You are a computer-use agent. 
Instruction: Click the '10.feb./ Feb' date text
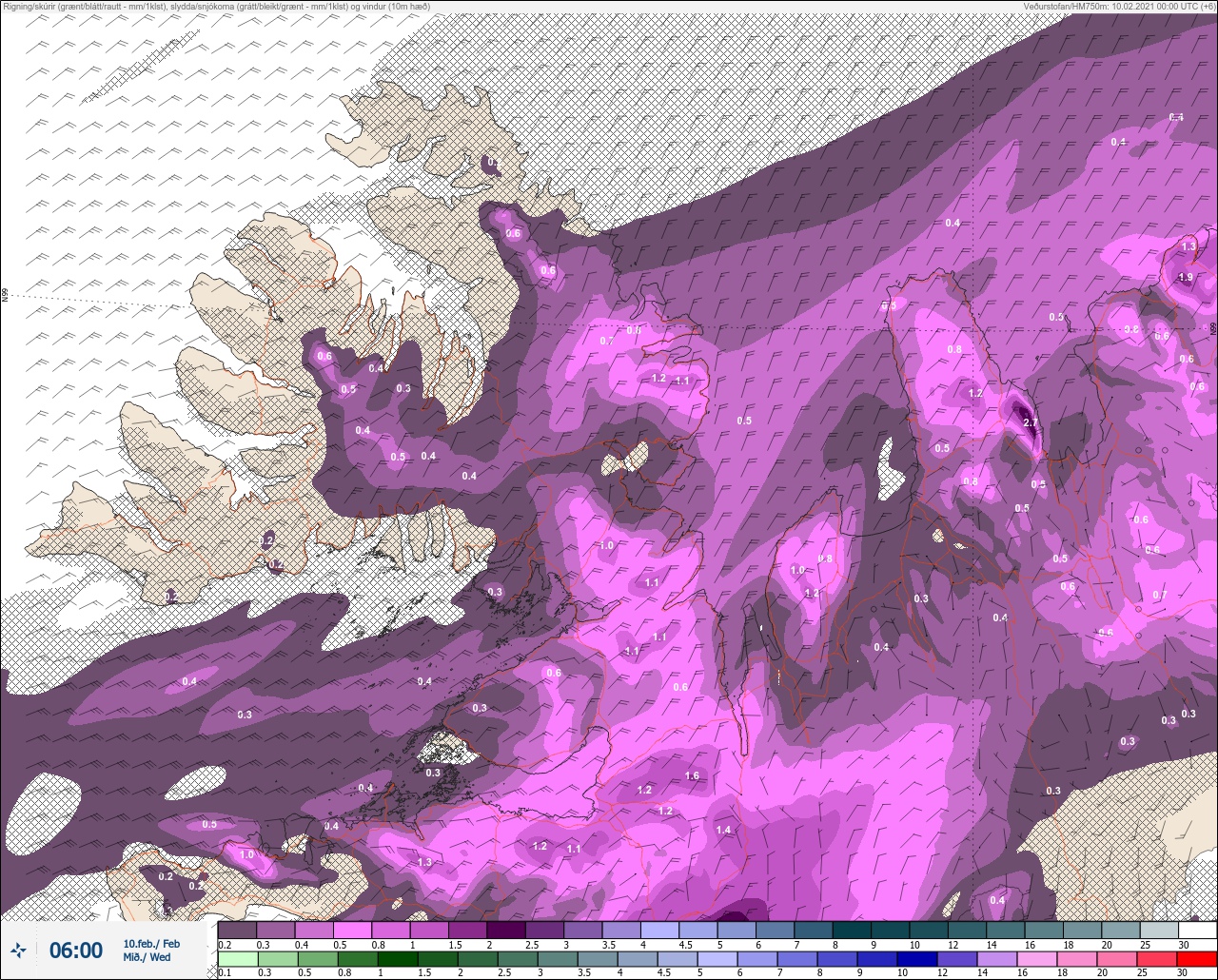151,943
